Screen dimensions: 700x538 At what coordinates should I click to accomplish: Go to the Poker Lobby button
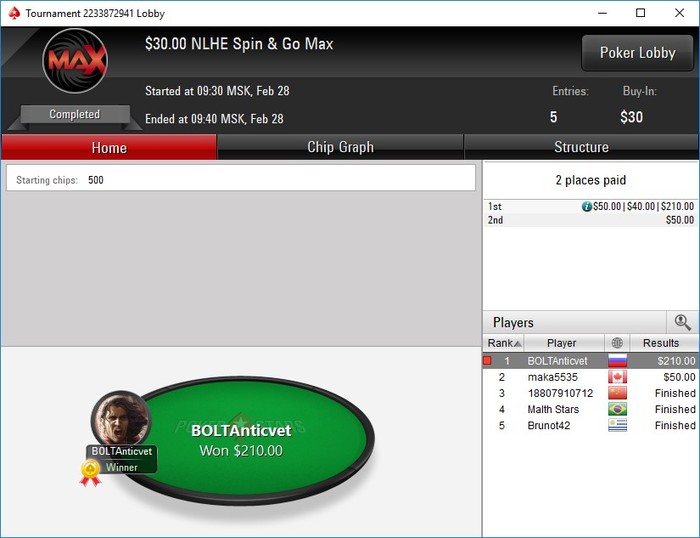click(x=637, y=53)
